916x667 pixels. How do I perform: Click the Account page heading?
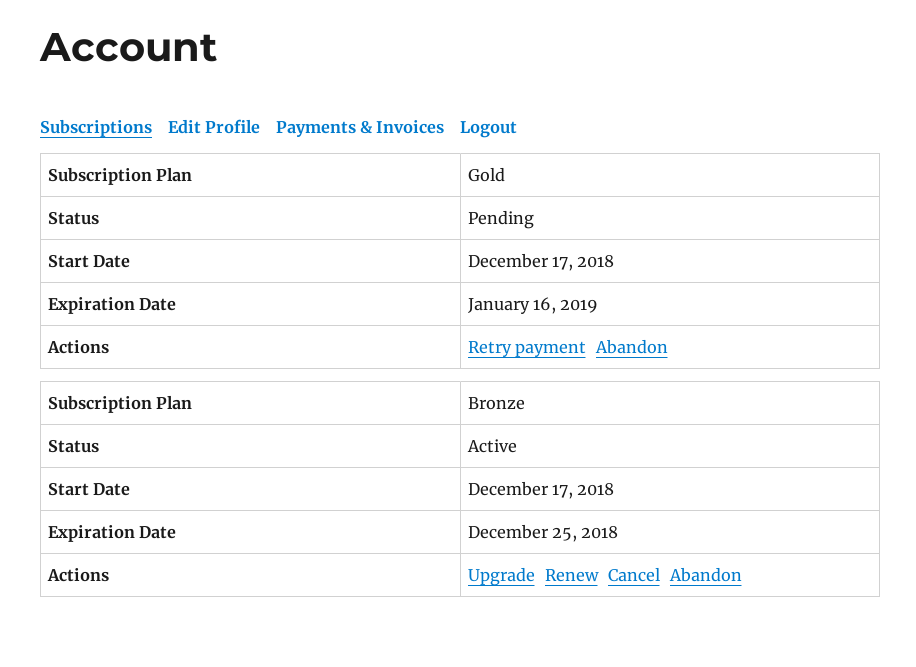129,47
